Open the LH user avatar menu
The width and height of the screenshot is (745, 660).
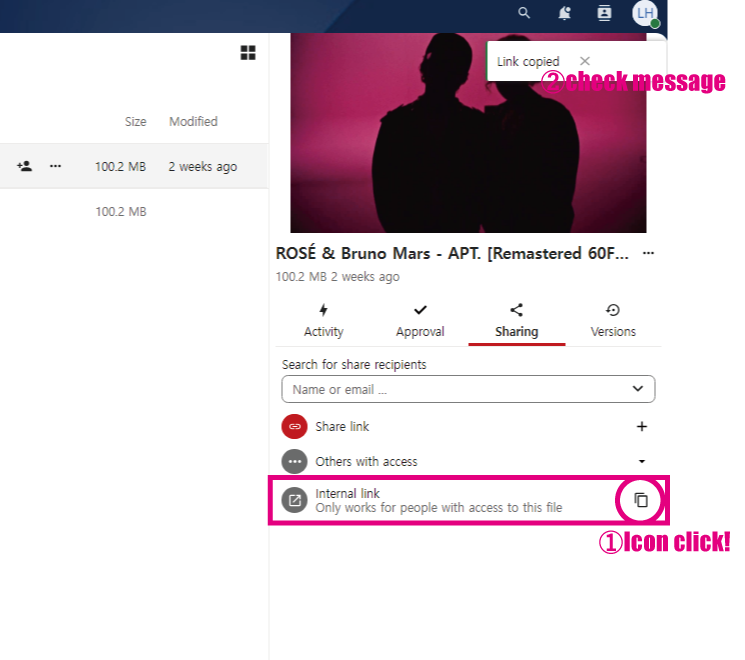pos(646,13)
